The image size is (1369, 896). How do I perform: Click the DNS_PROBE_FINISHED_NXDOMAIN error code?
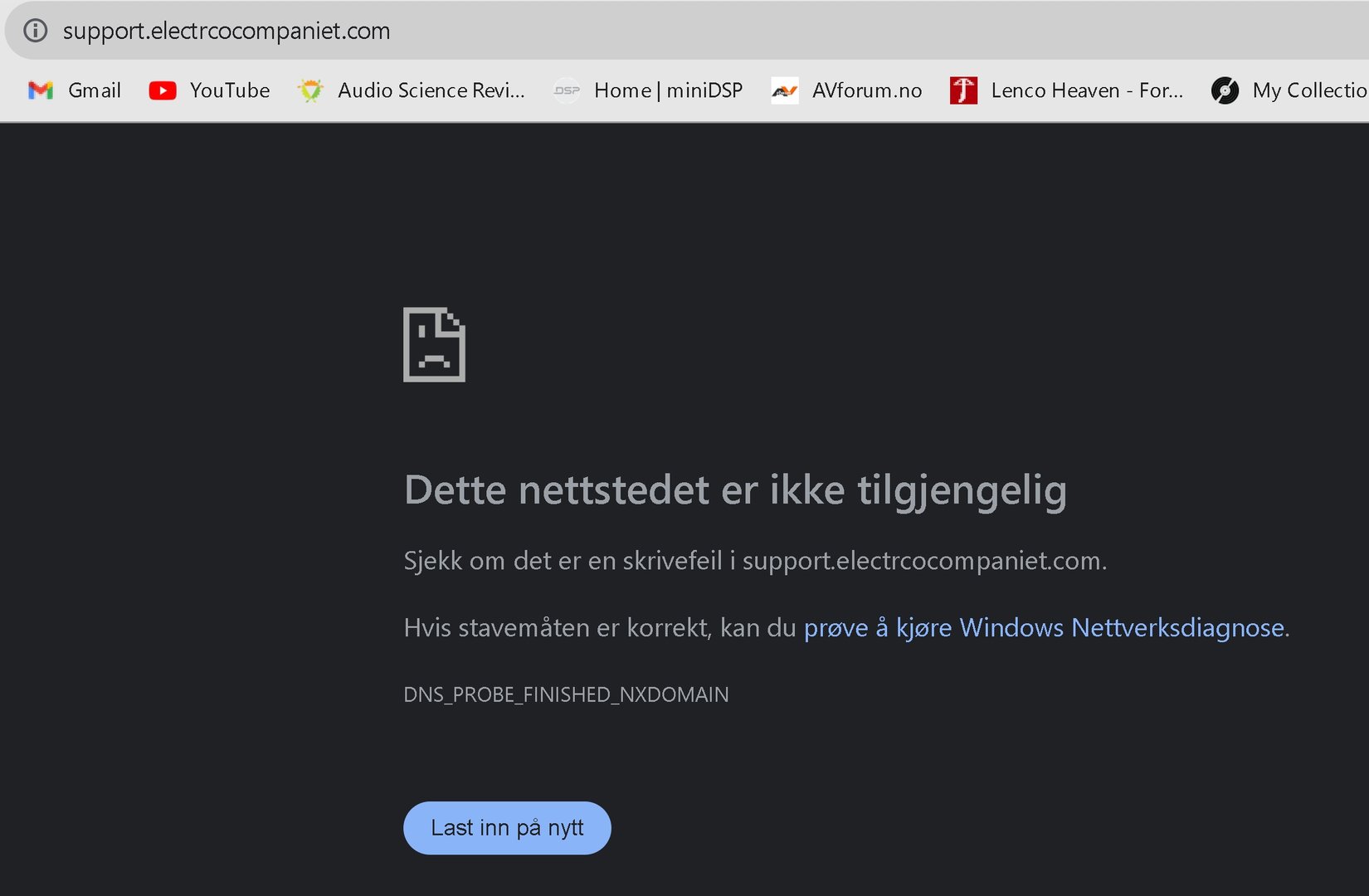tap(566, 694)
